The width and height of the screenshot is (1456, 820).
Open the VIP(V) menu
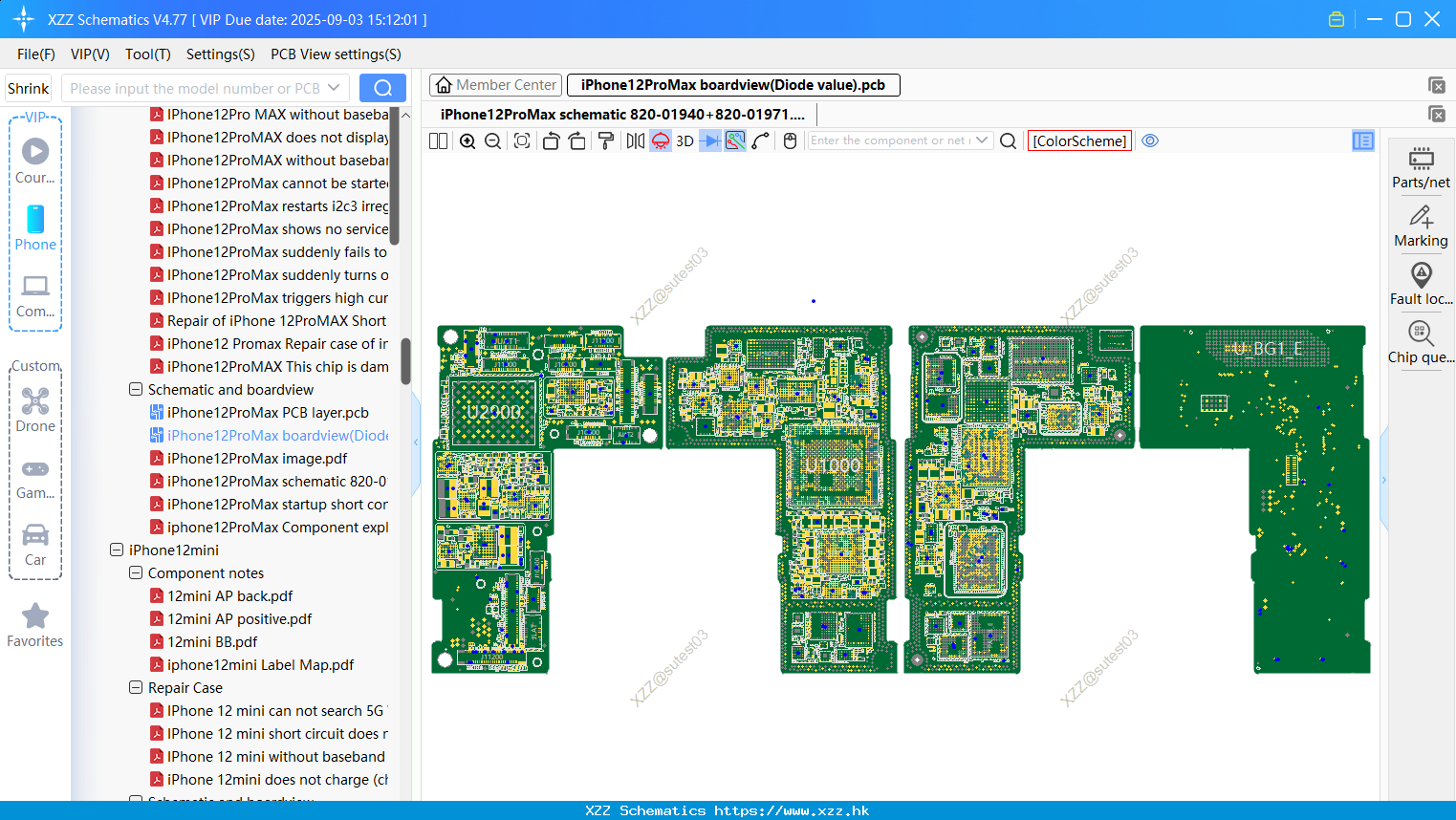click(x=90, y=54)
